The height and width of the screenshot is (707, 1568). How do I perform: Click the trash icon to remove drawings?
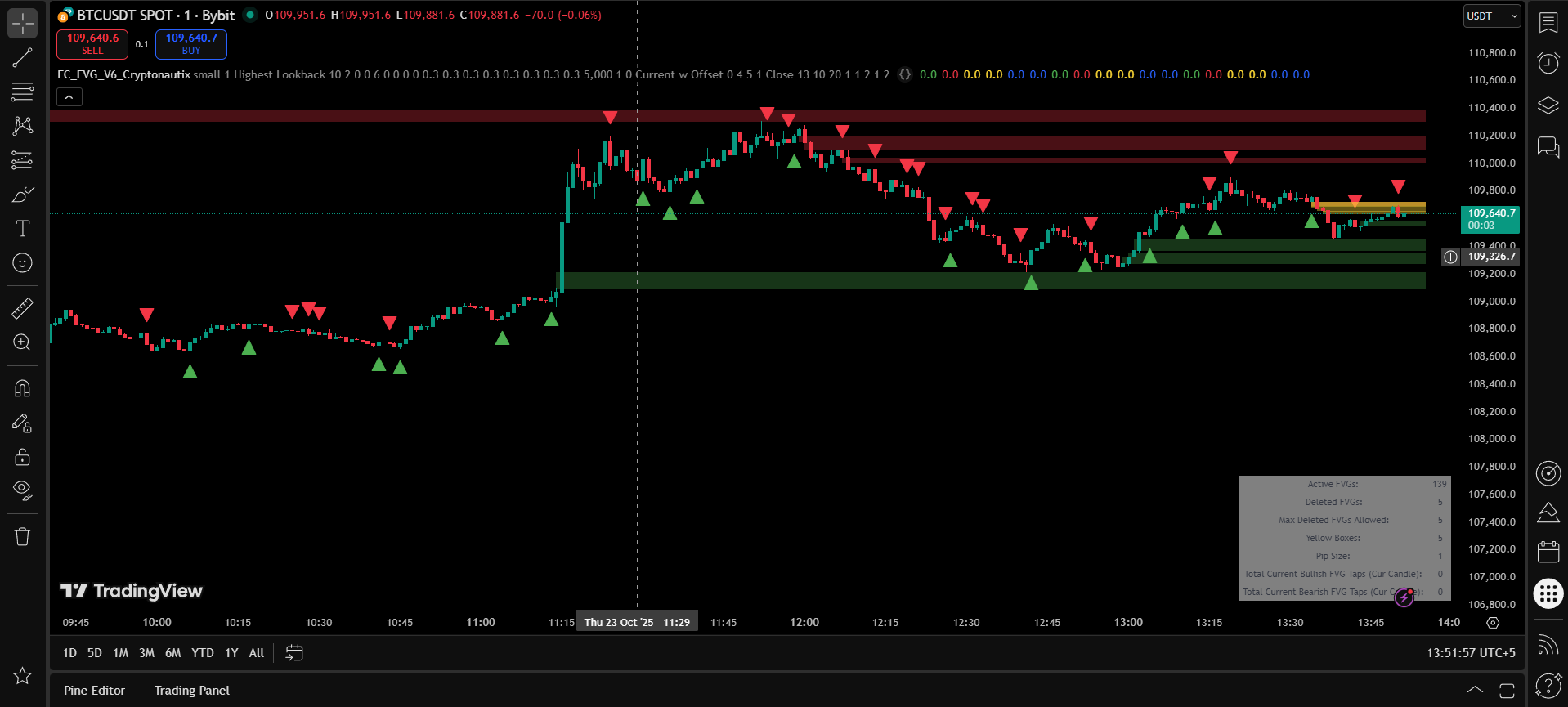coord(22,536)
